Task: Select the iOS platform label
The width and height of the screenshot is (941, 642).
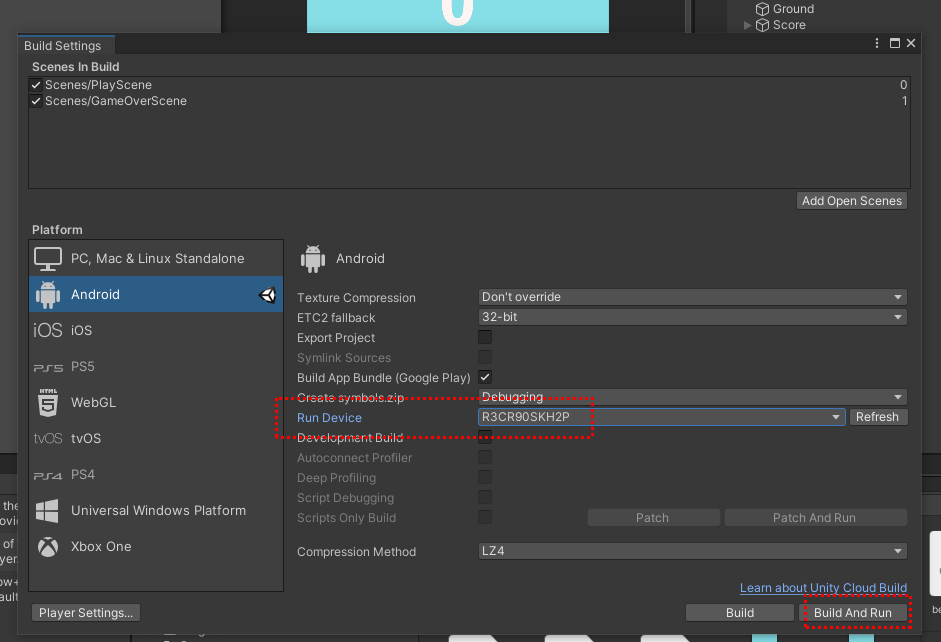Action: (82, 331)
